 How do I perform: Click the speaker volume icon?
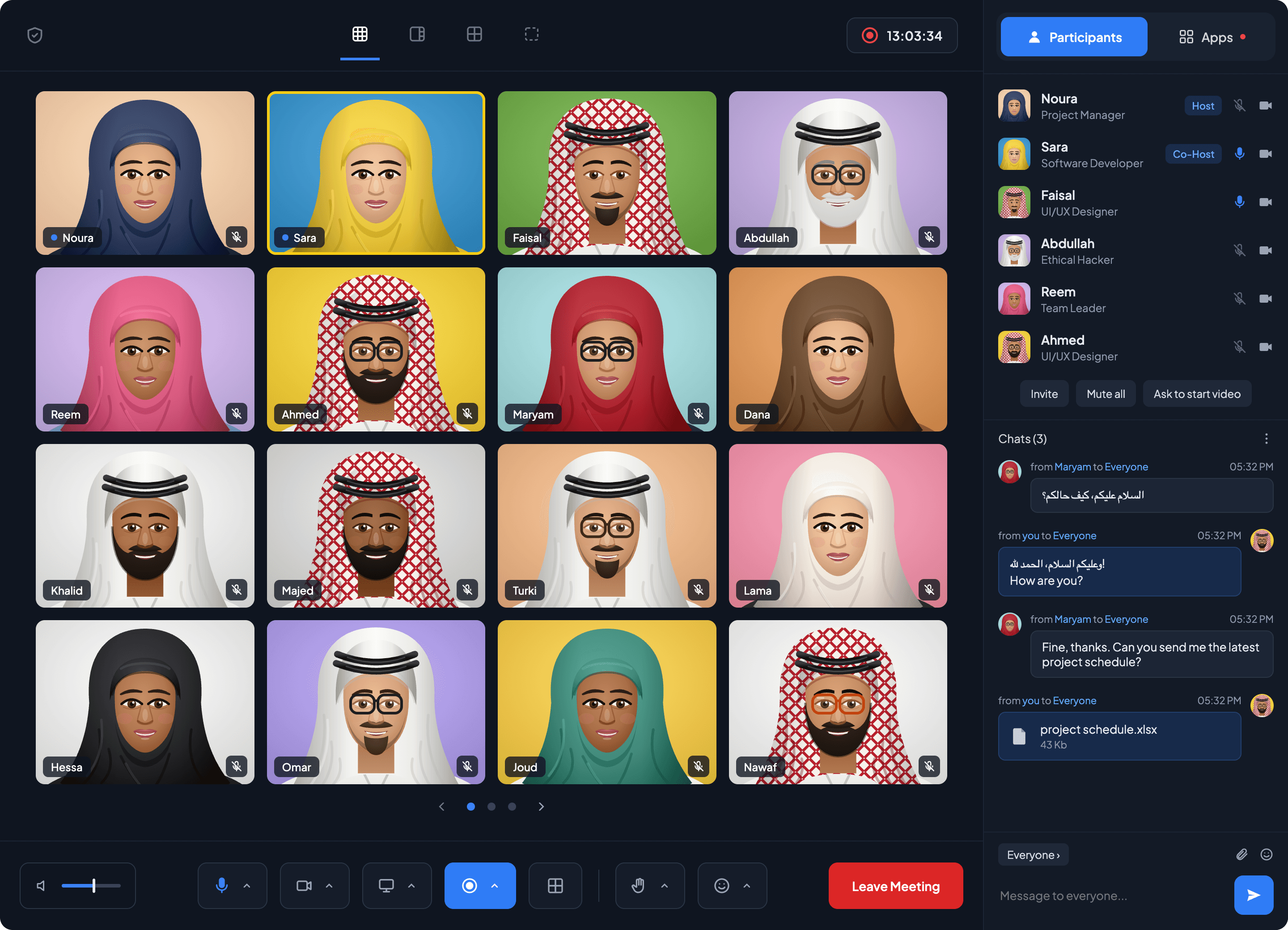(x=42, y=886)
